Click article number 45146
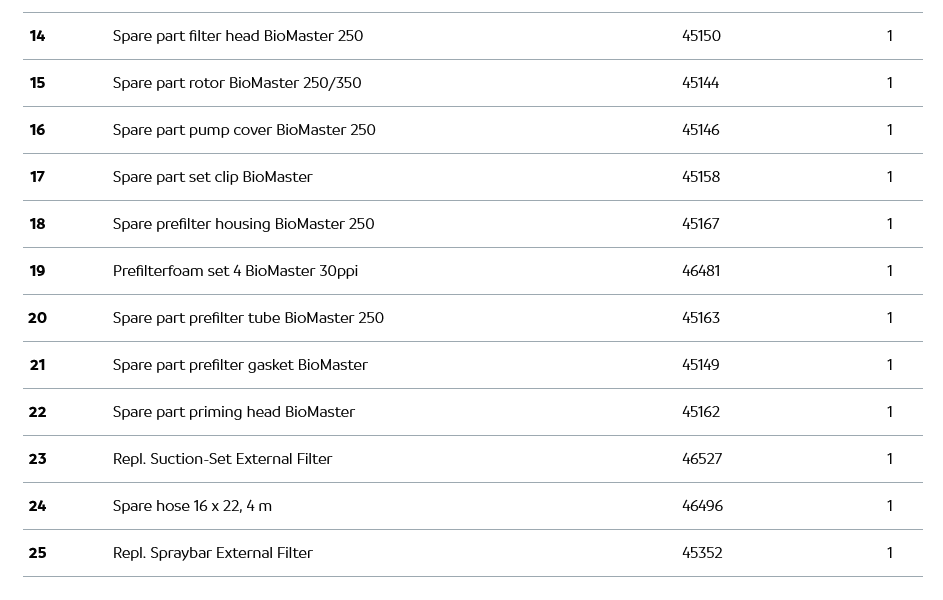This screenshot has height=600, width=943. click(700, 130)
